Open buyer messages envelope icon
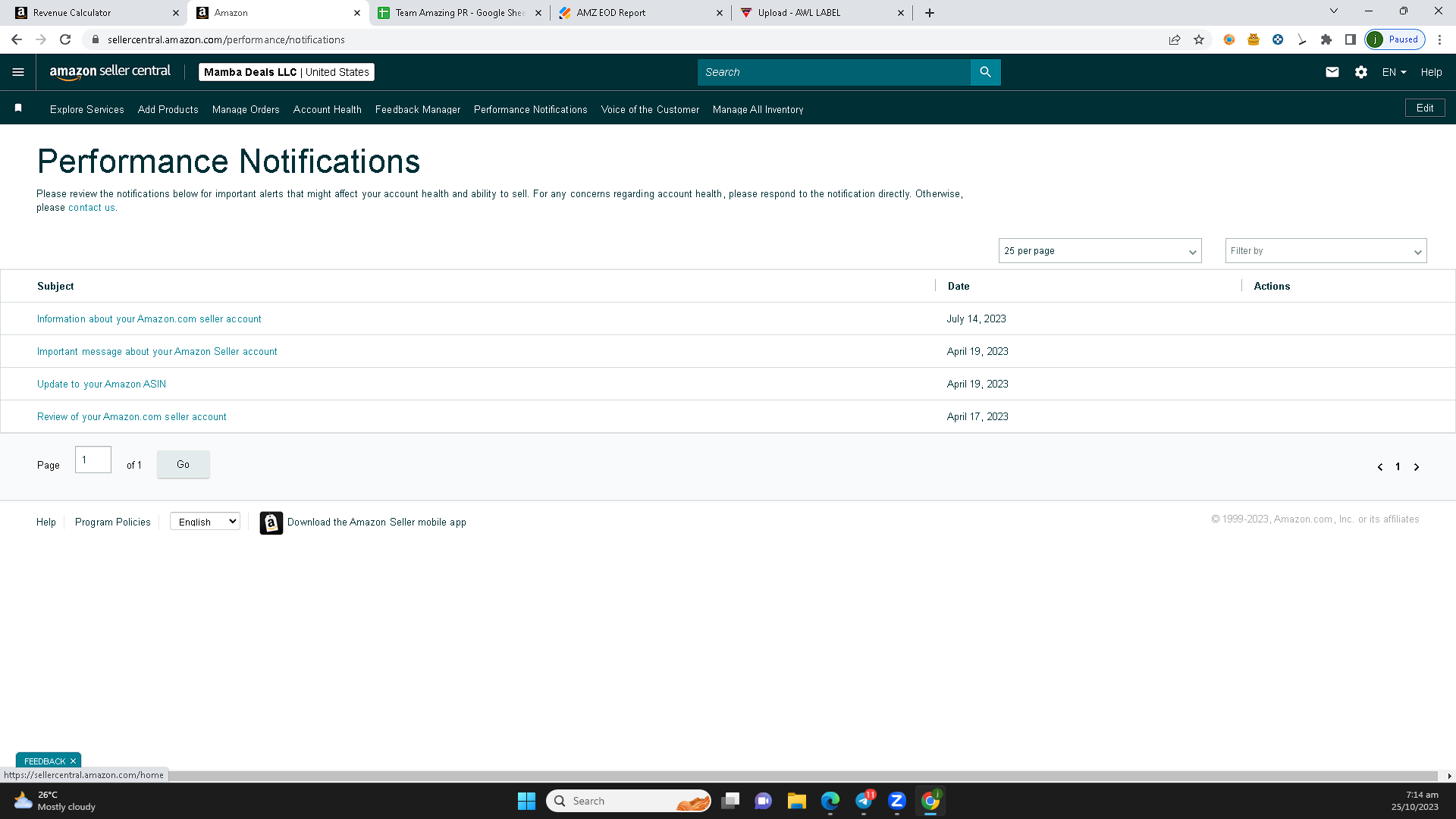 click(1332, 72)
